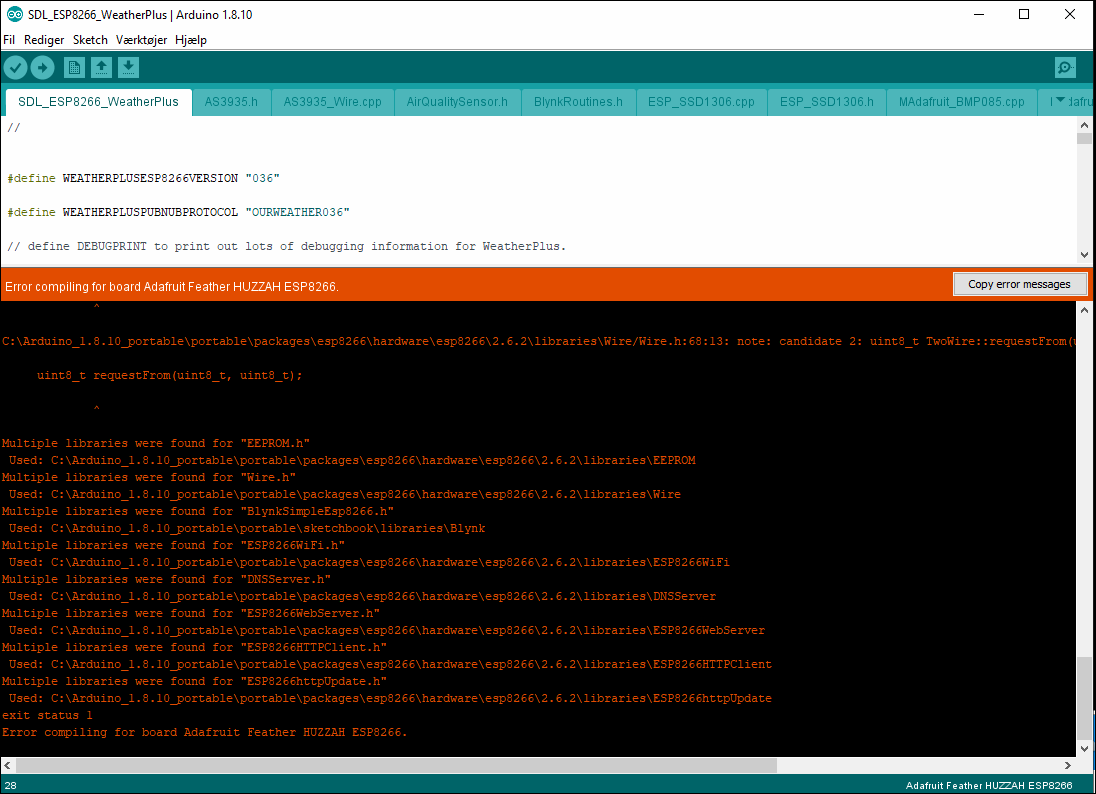Click the console vertical scrollbar thumb
Image resolution: width=1096 pixels, height=794 pixels.
point(1084,697)
